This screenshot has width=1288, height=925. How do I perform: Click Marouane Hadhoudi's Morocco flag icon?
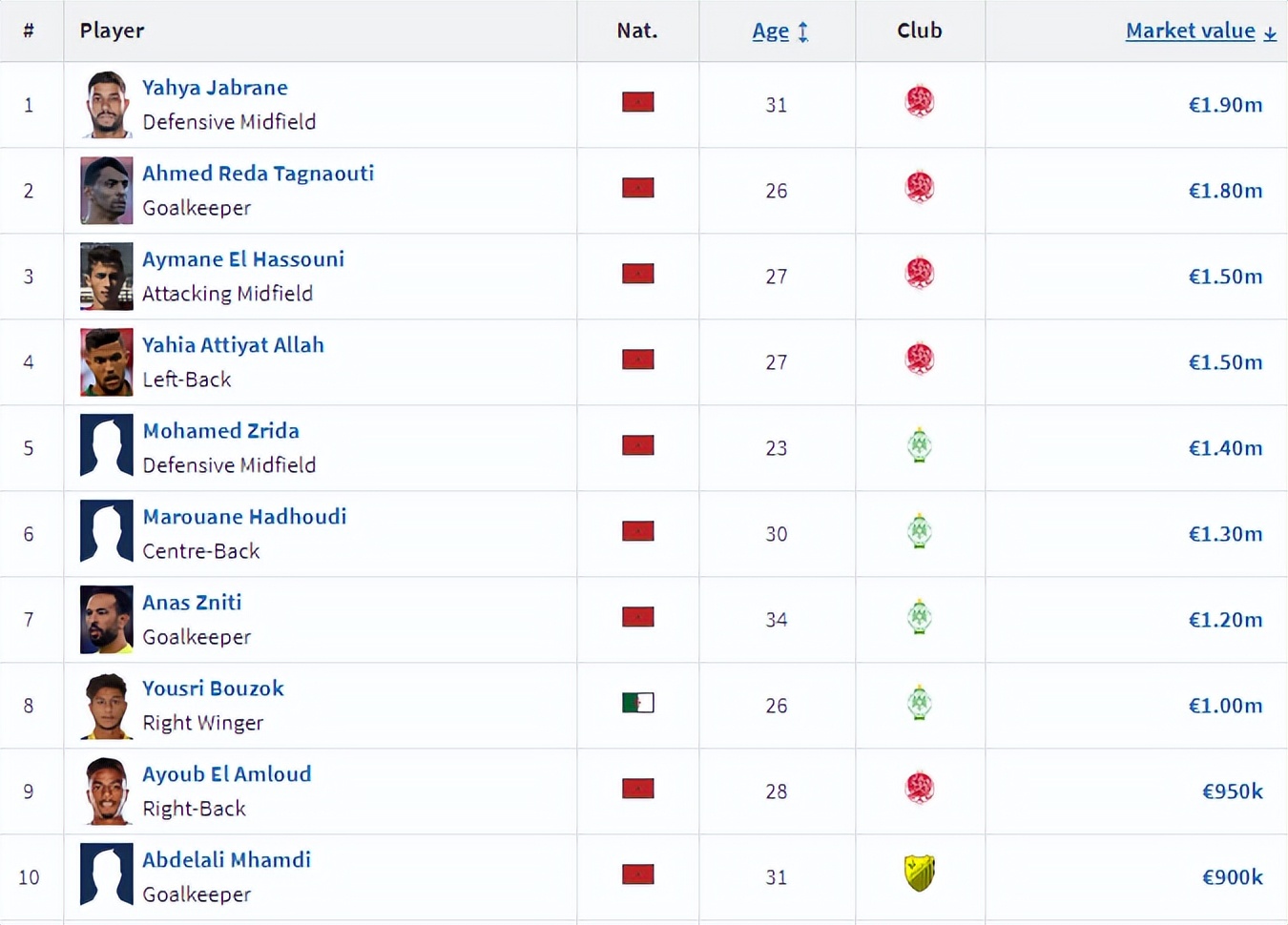click(637, 531)
